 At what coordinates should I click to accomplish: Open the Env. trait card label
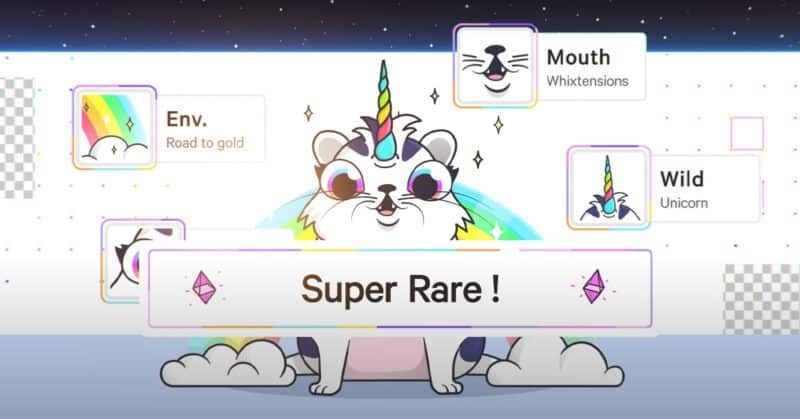point(186,119)
